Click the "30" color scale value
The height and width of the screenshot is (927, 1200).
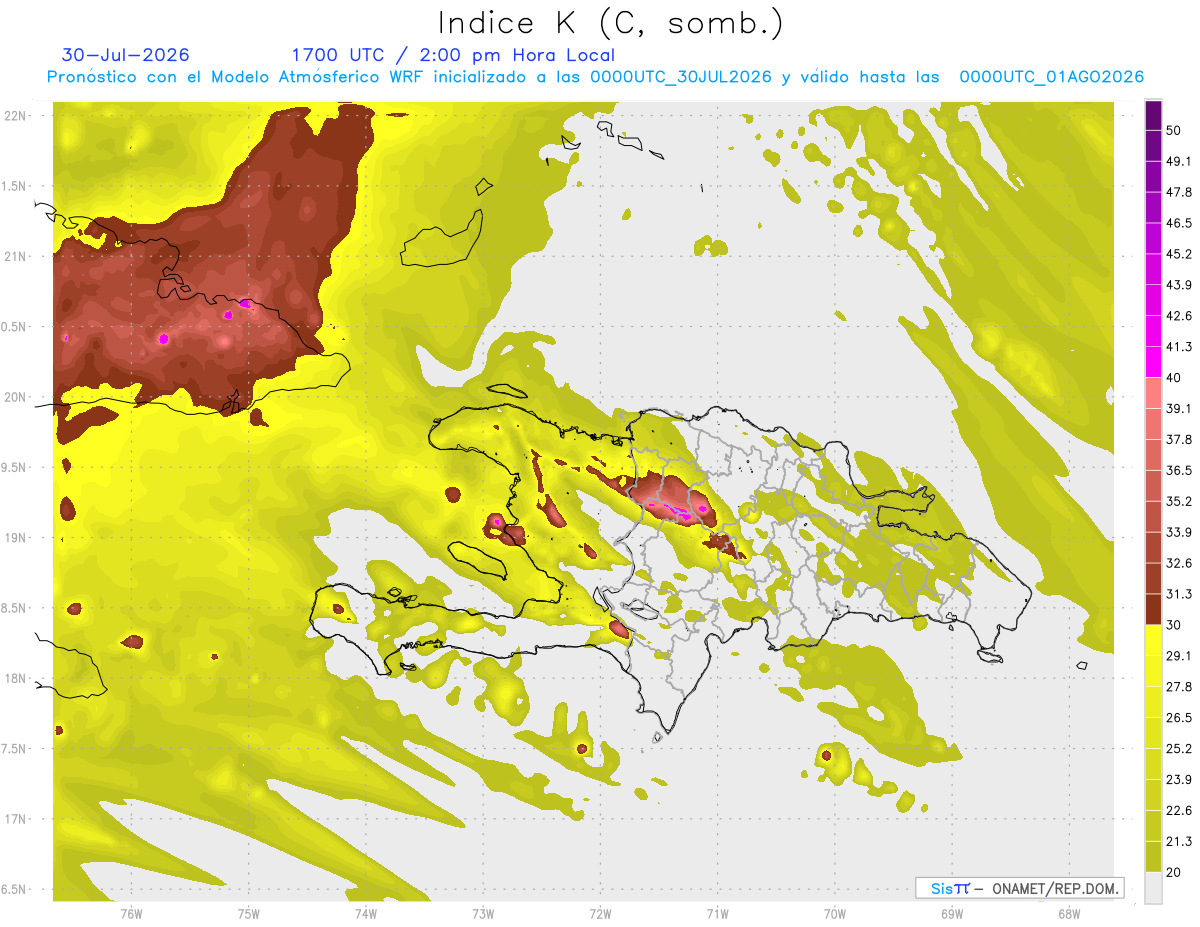(1175, 625)
